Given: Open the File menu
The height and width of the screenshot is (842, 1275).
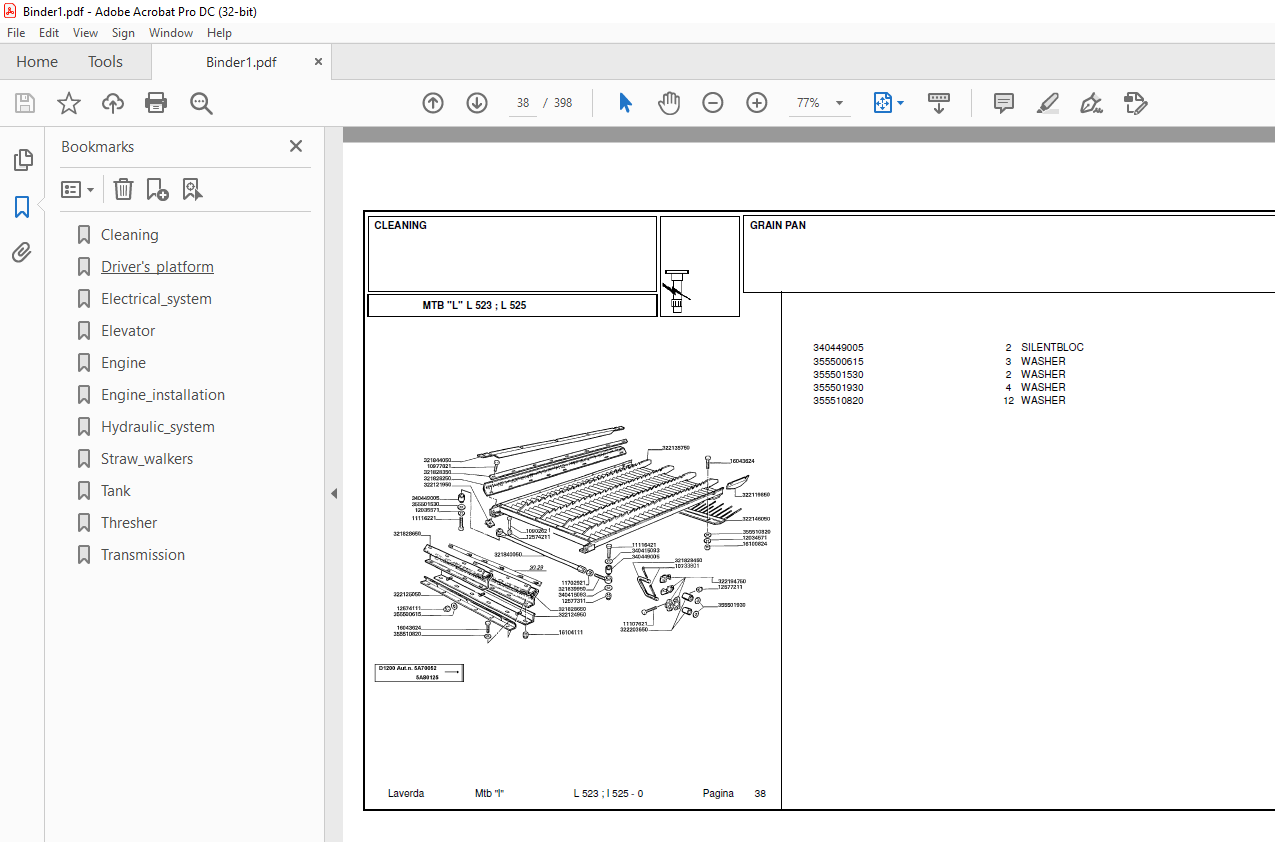Looking at the screenshot, I should click(16, 33).
